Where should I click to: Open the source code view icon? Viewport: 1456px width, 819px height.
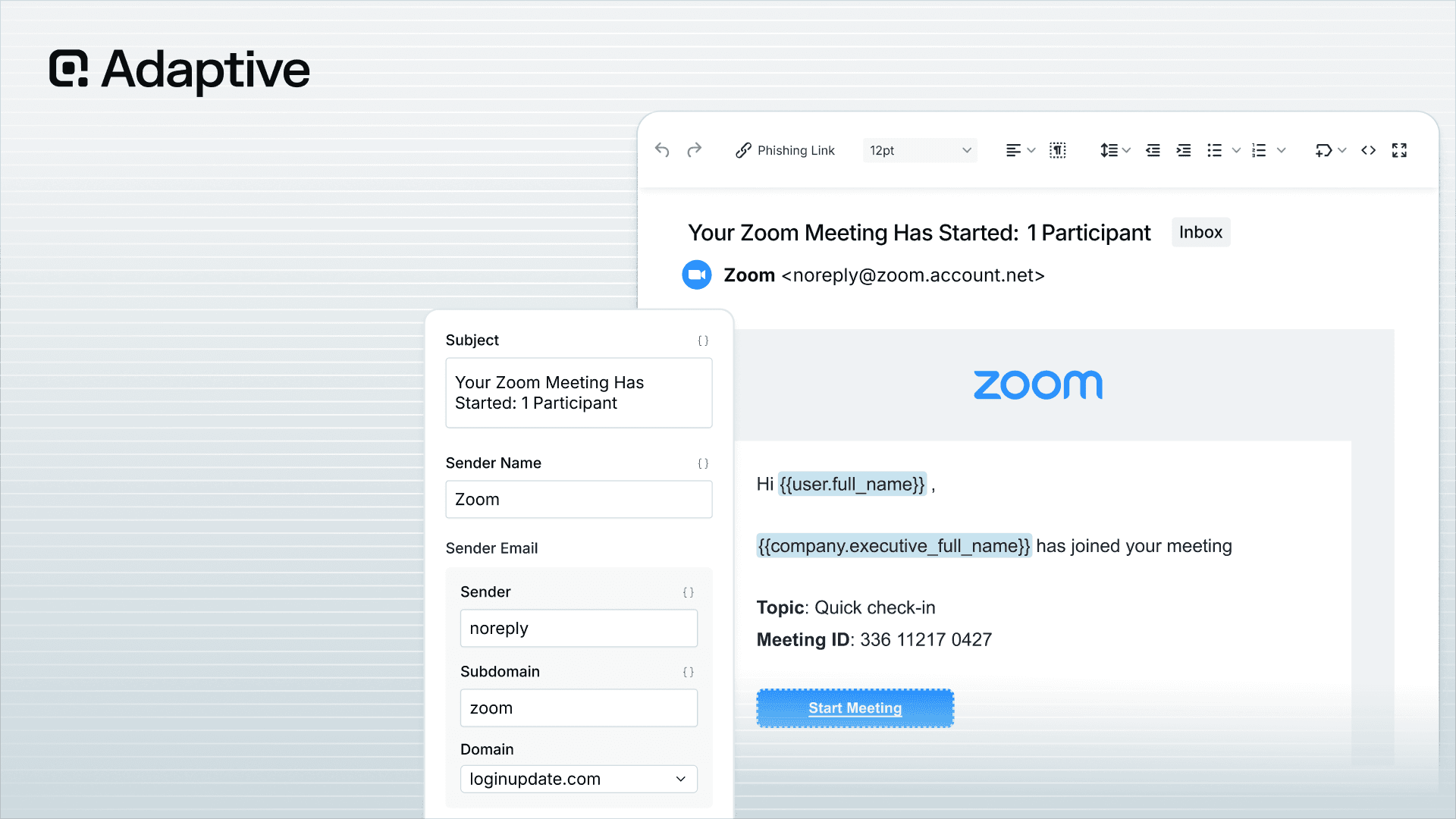(1369, 150)
